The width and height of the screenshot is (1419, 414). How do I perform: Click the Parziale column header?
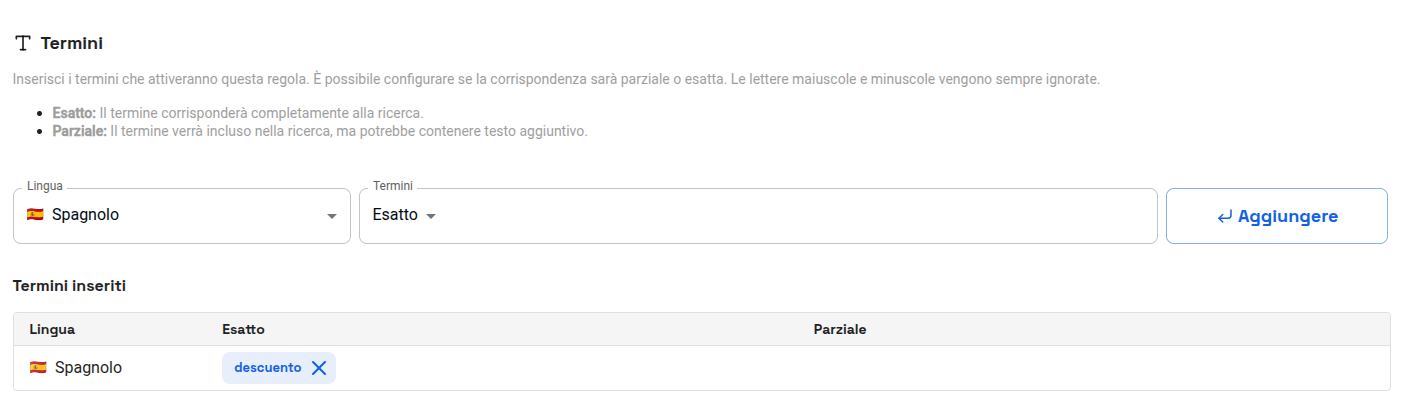(x=840, y=329)
